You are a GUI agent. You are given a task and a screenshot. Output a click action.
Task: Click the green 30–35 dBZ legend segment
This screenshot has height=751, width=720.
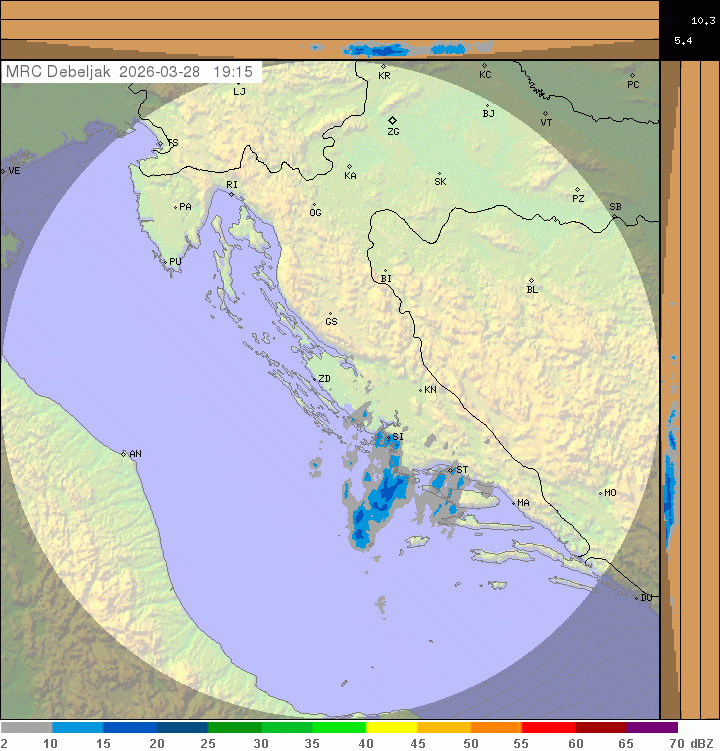[287, 728]
